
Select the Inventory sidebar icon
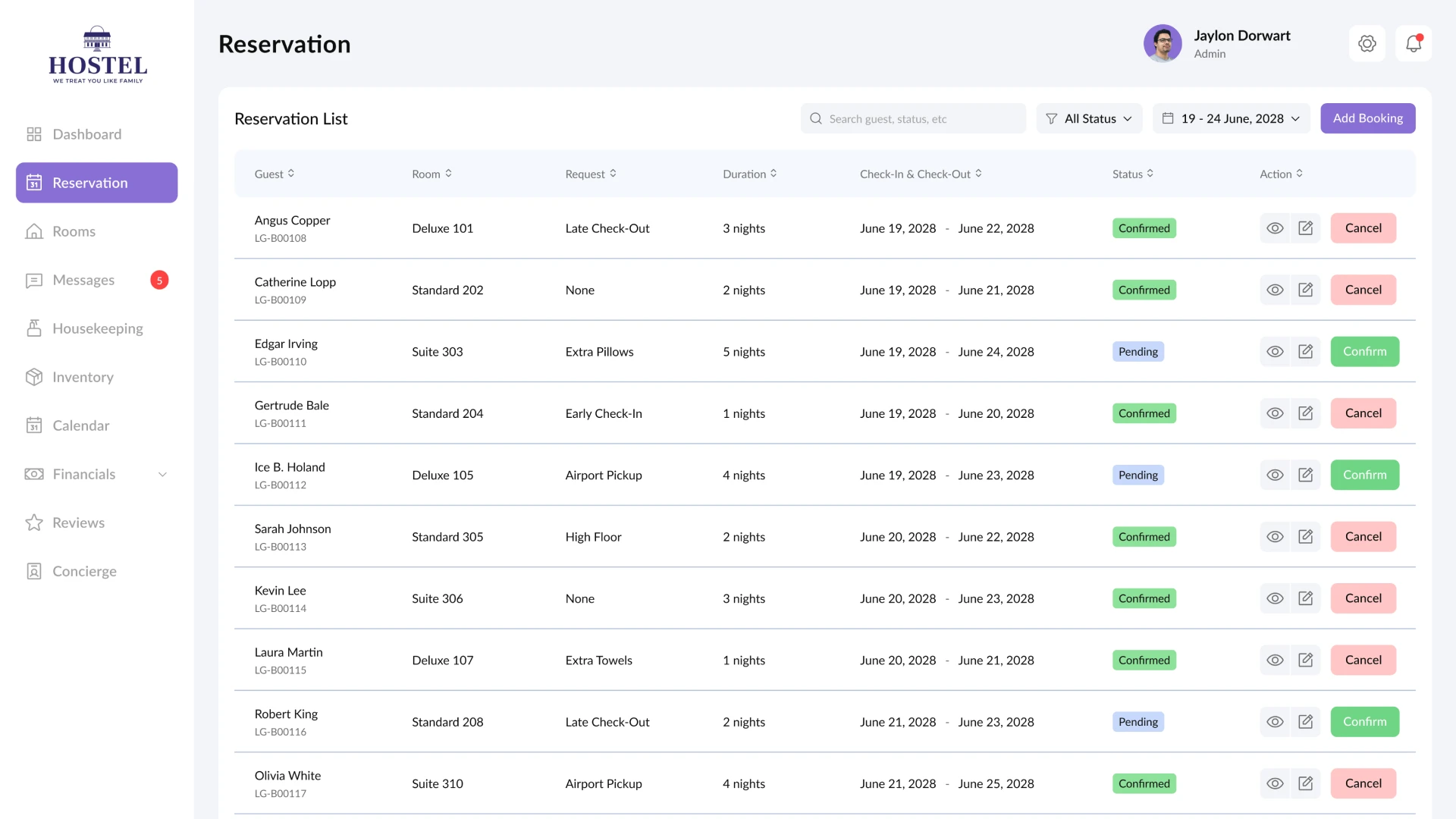pyautogui.click(x=33, y=377)
